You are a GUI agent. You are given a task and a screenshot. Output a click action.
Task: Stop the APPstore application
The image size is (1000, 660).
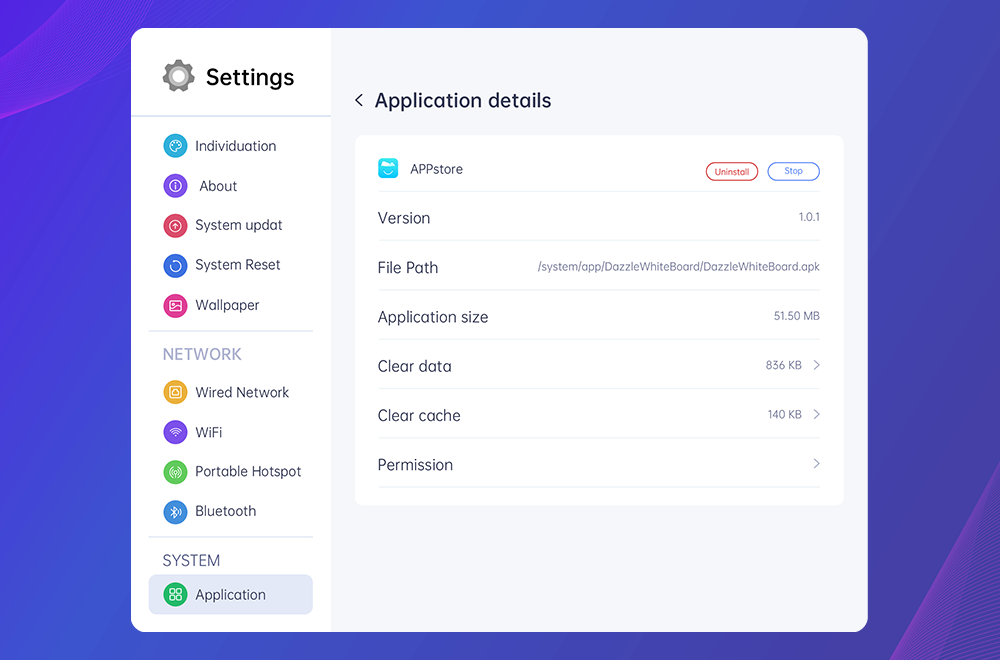pos(793,171)
